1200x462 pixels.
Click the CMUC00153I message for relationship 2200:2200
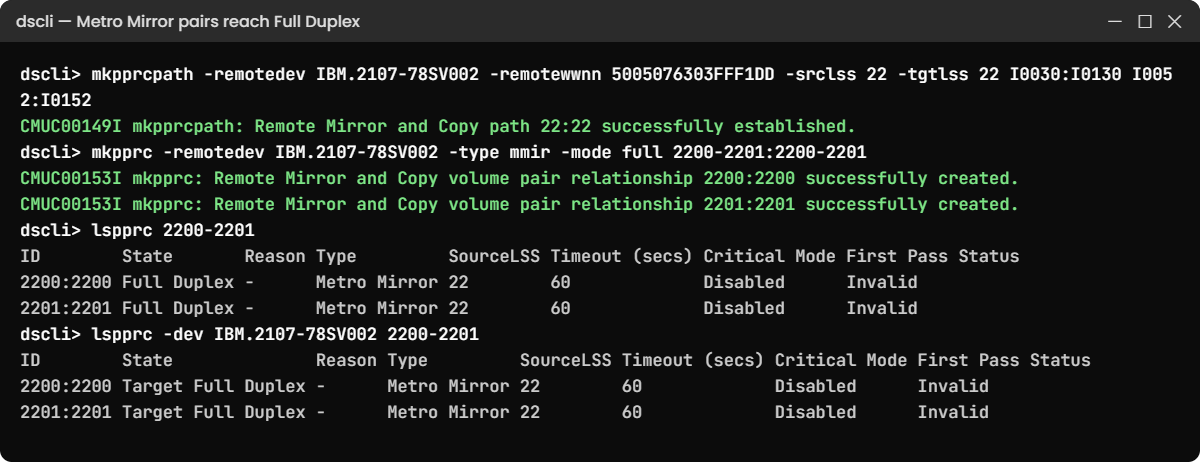pyautogui.click(x=519, y=179)
